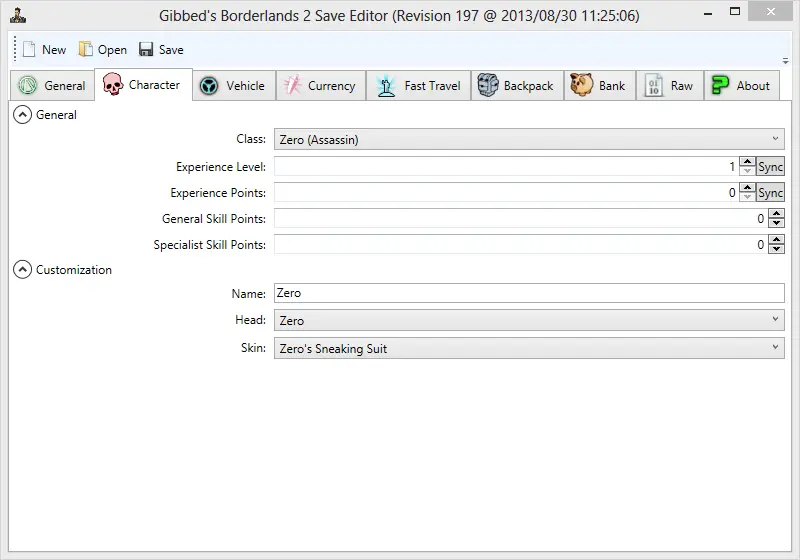Open the Currency tab icon
Screen dimensions: 800x560
click(x=291, y=86)
